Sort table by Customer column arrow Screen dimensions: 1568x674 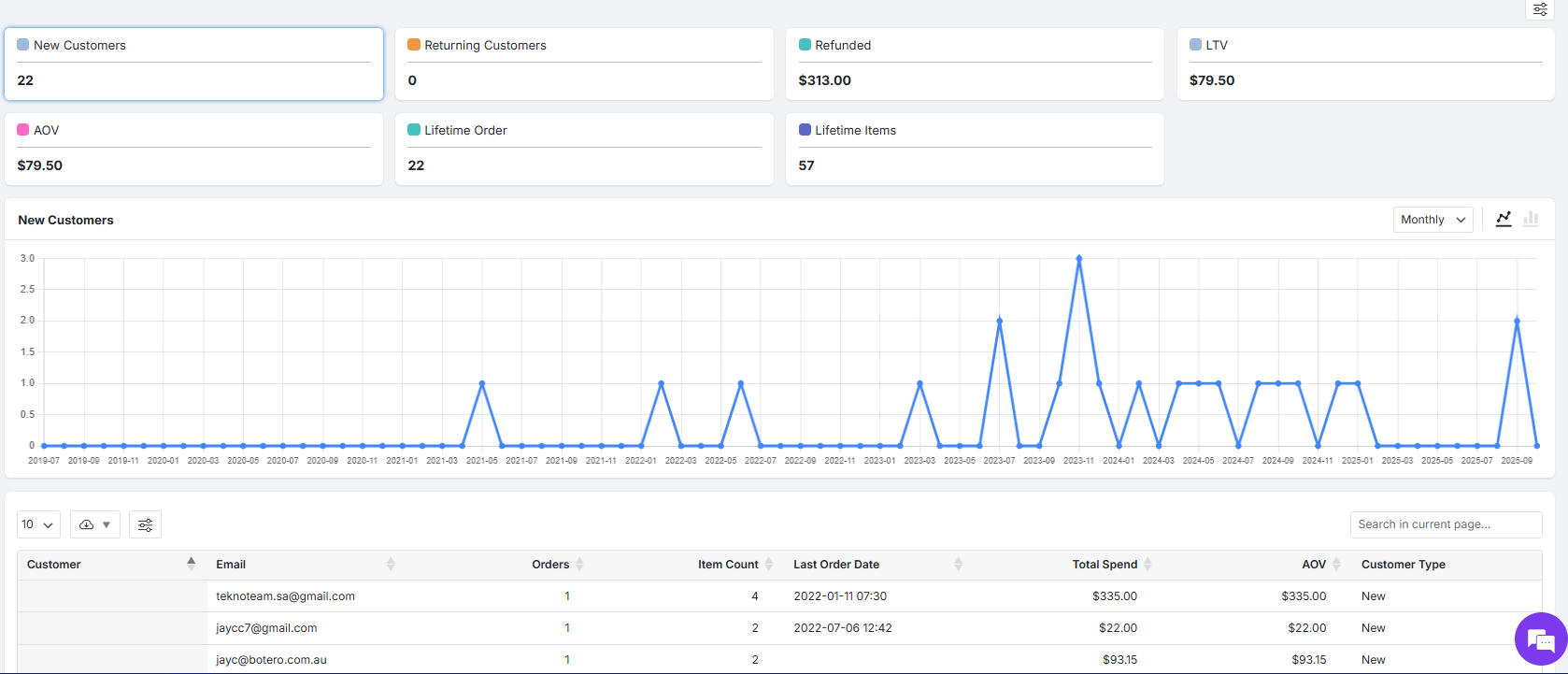point(191,564)
